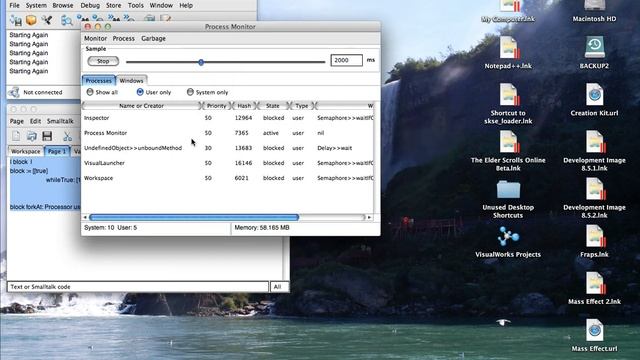Select the Page 1 tab in Workspace
Viewport: 640px width, 360px height.
tap(57, 151)
